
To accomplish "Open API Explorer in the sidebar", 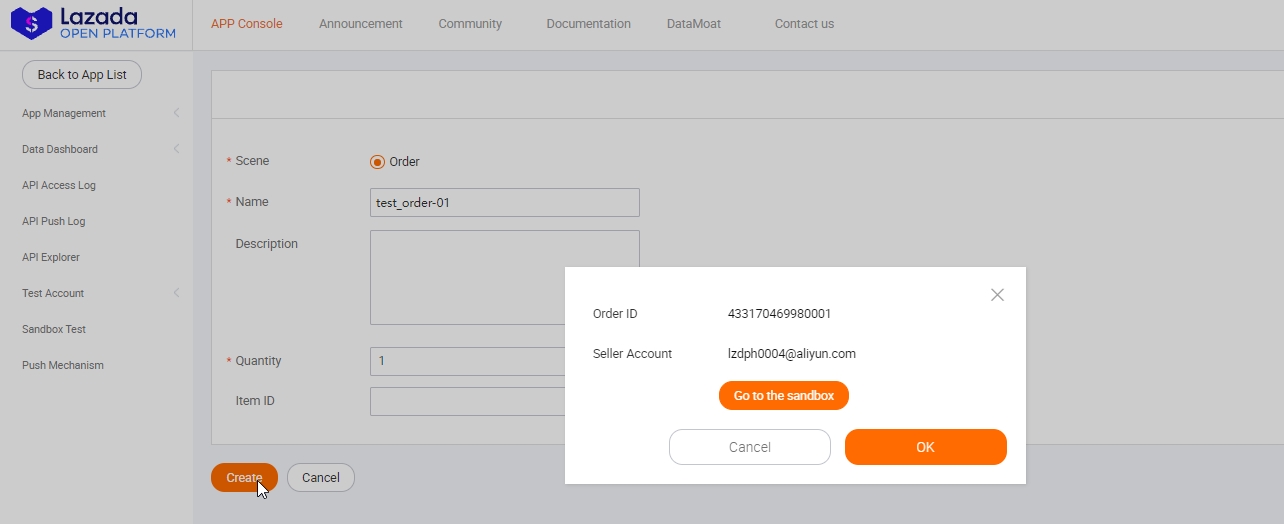I will [x=51, y=257].
